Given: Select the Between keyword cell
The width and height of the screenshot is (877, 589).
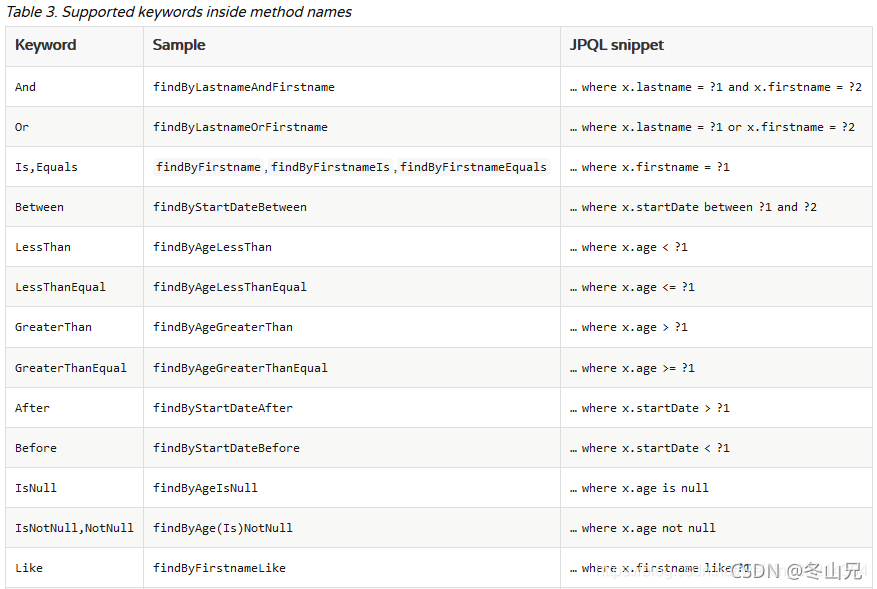Looking at the screenshot, I should 40,207.
